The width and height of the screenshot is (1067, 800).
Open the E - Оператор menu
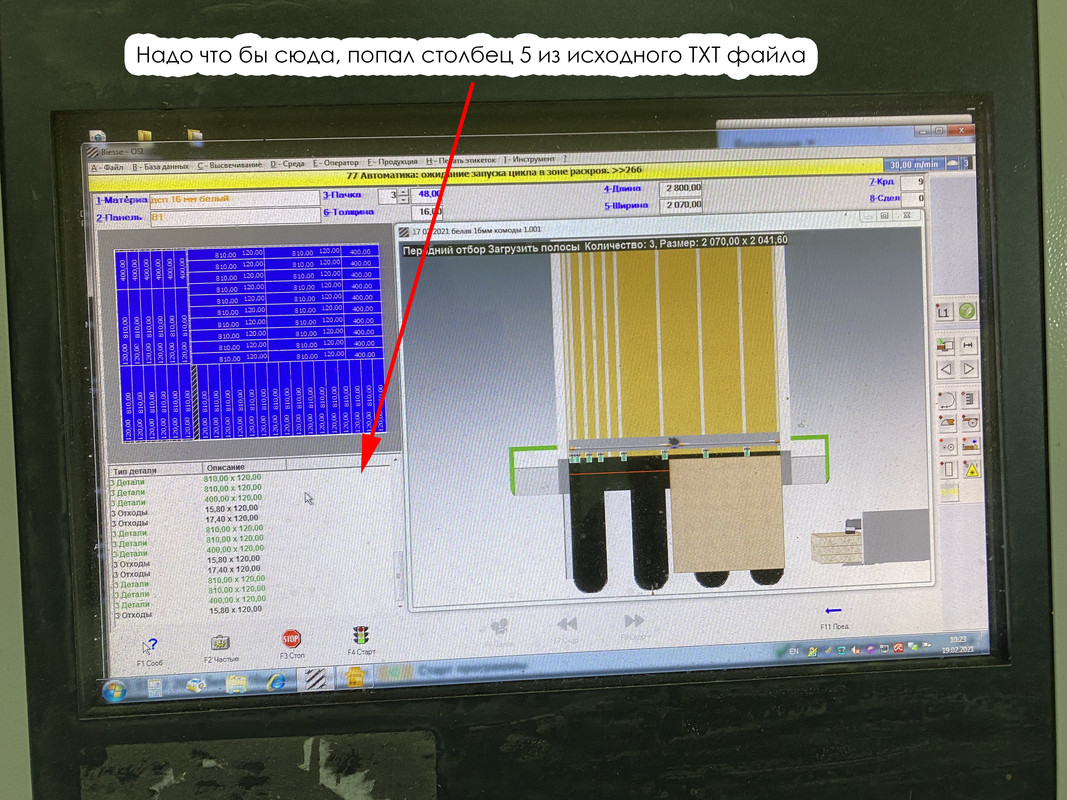point(335,163)
